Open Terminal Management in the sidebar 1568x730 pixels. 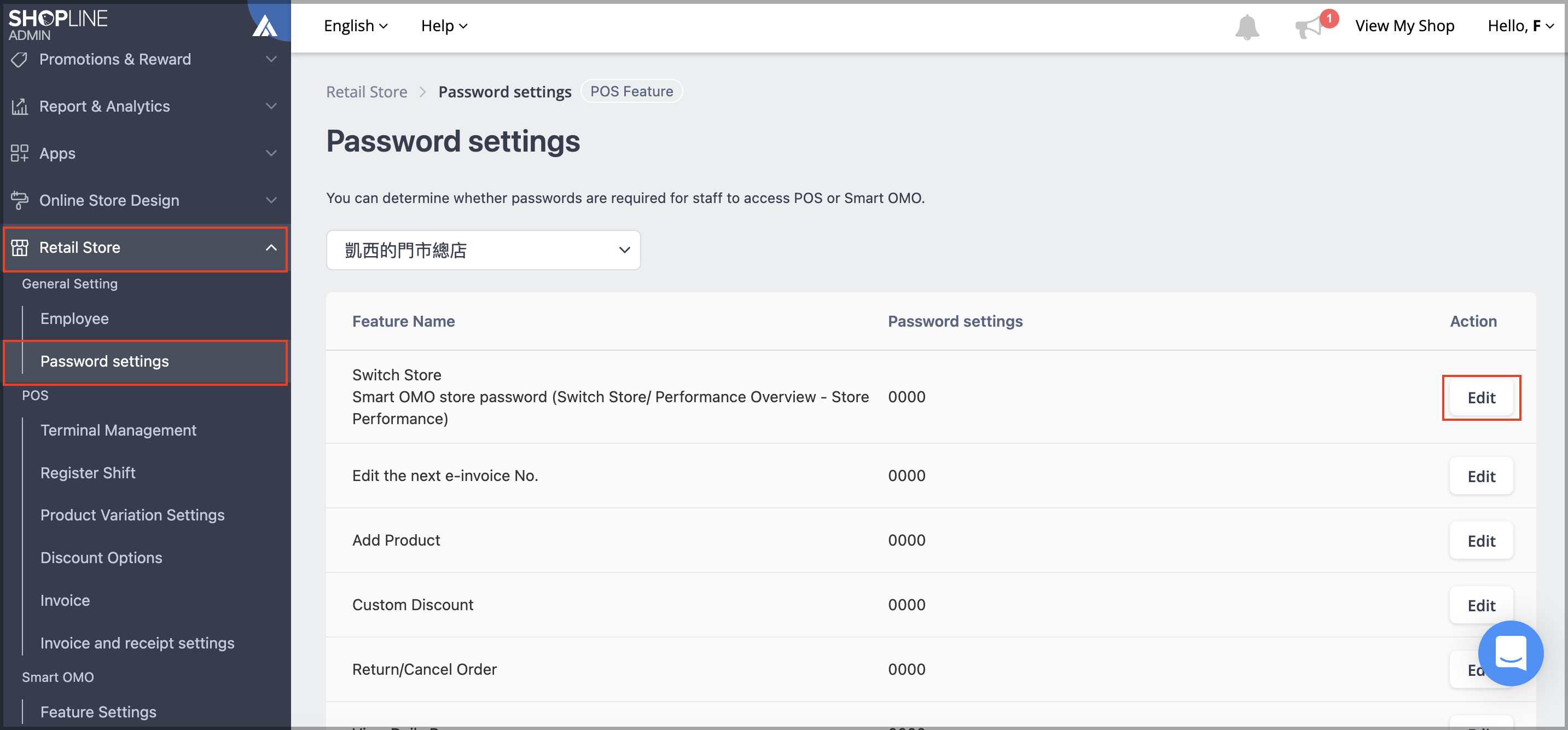coord(118,430)
